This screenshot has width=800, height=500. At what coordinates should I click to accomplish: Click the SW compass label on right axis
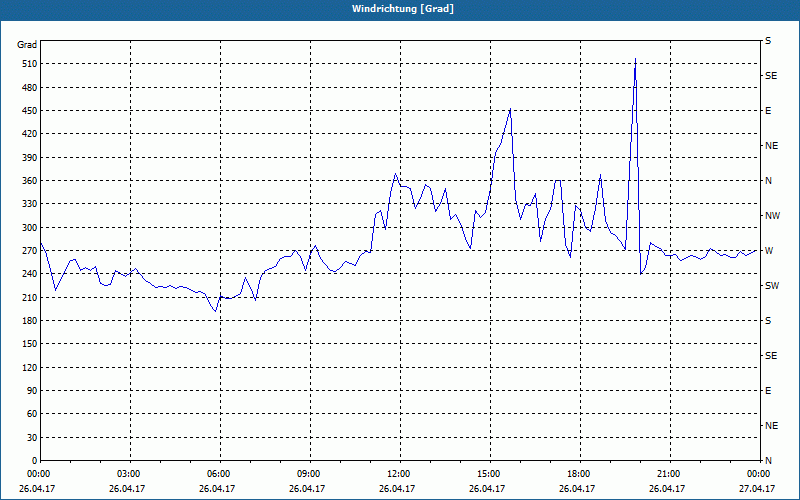[x=772, y=286]
